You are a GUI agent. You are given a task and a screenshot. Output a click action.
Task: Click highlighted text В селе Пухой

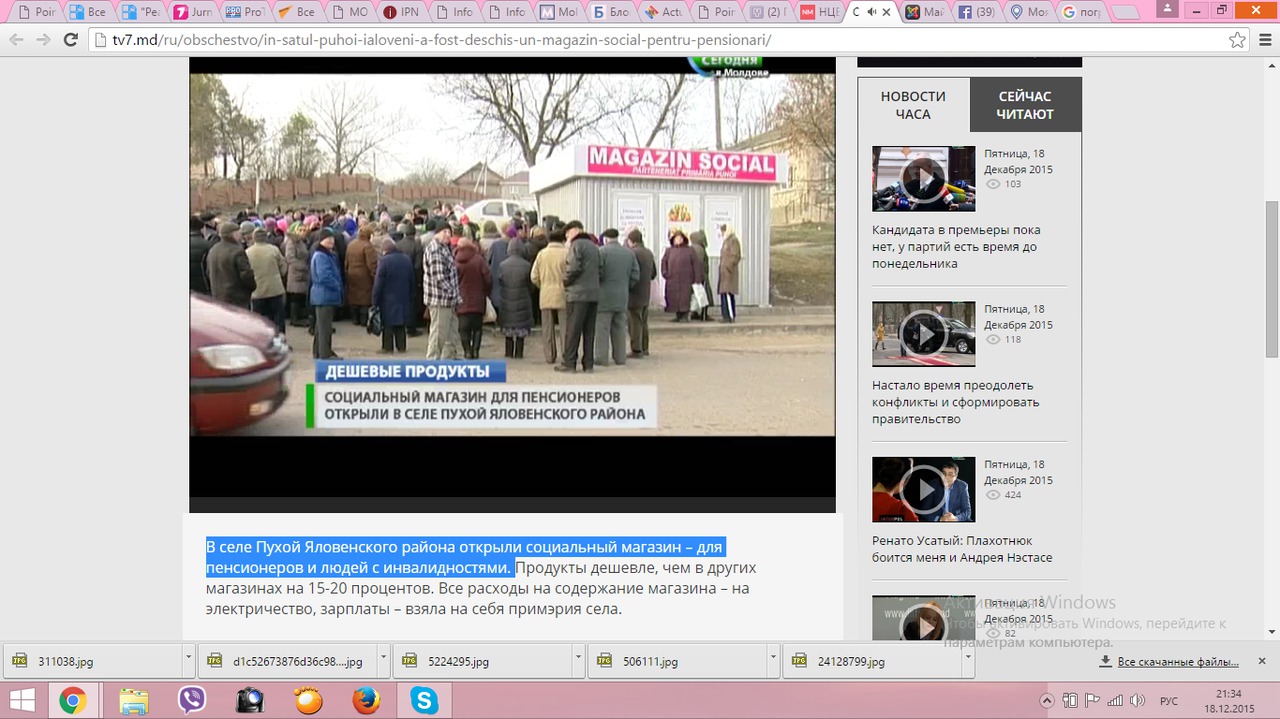464,558
